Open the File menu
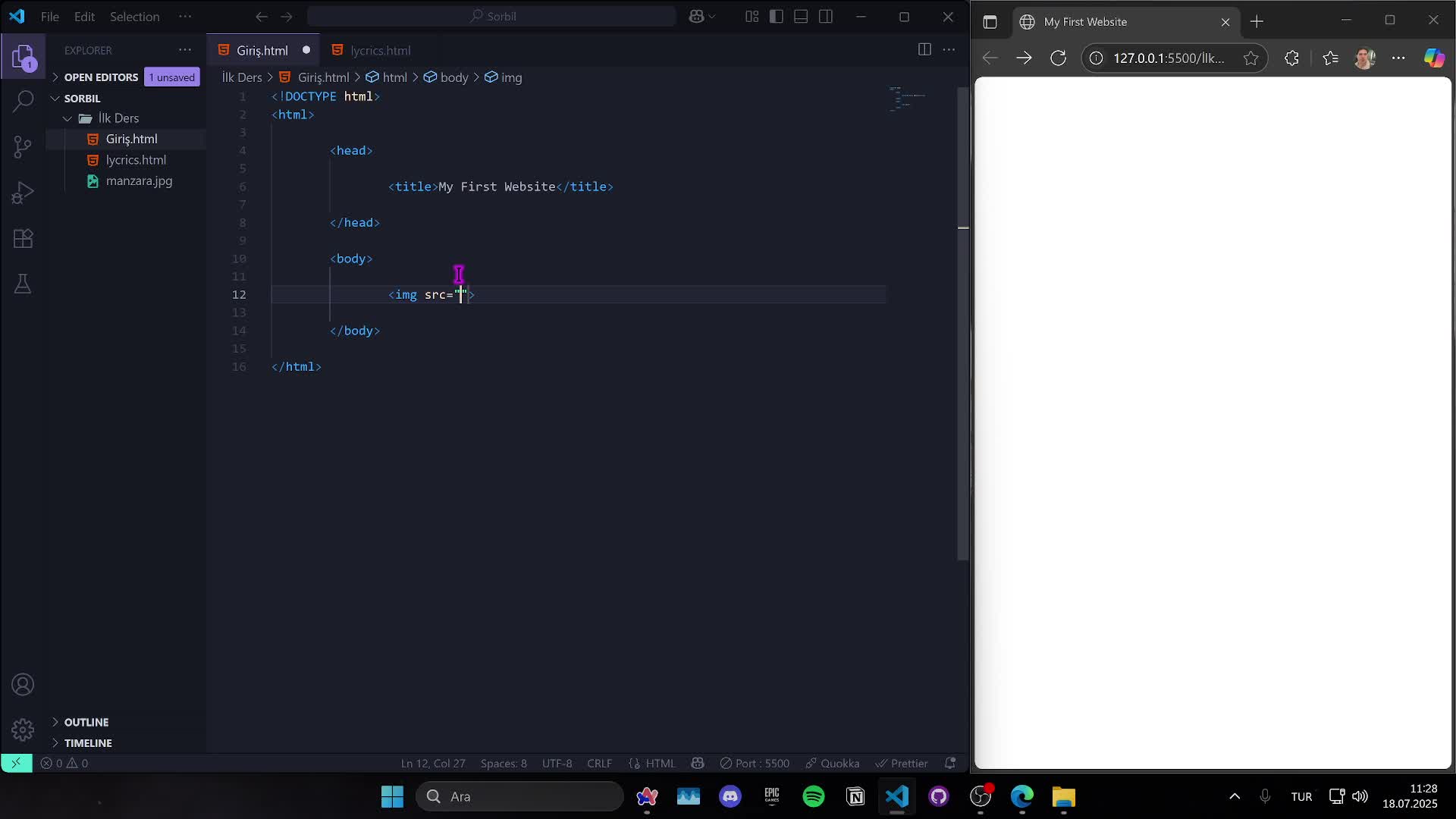The height and width of the screenshot is (819, 1456). click(50, 17)
